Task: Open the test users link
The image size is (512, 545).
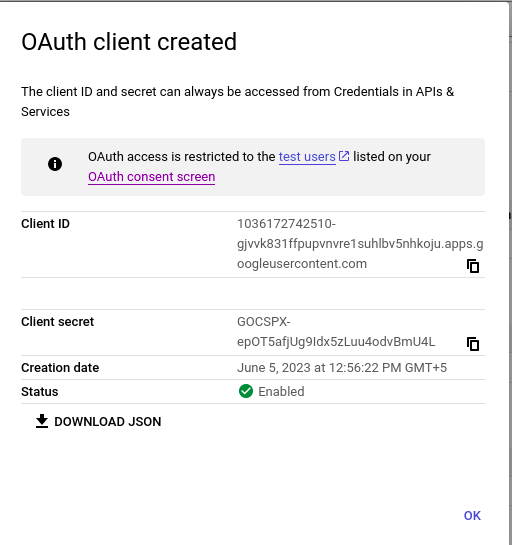Action: click(x=307, y=157)
